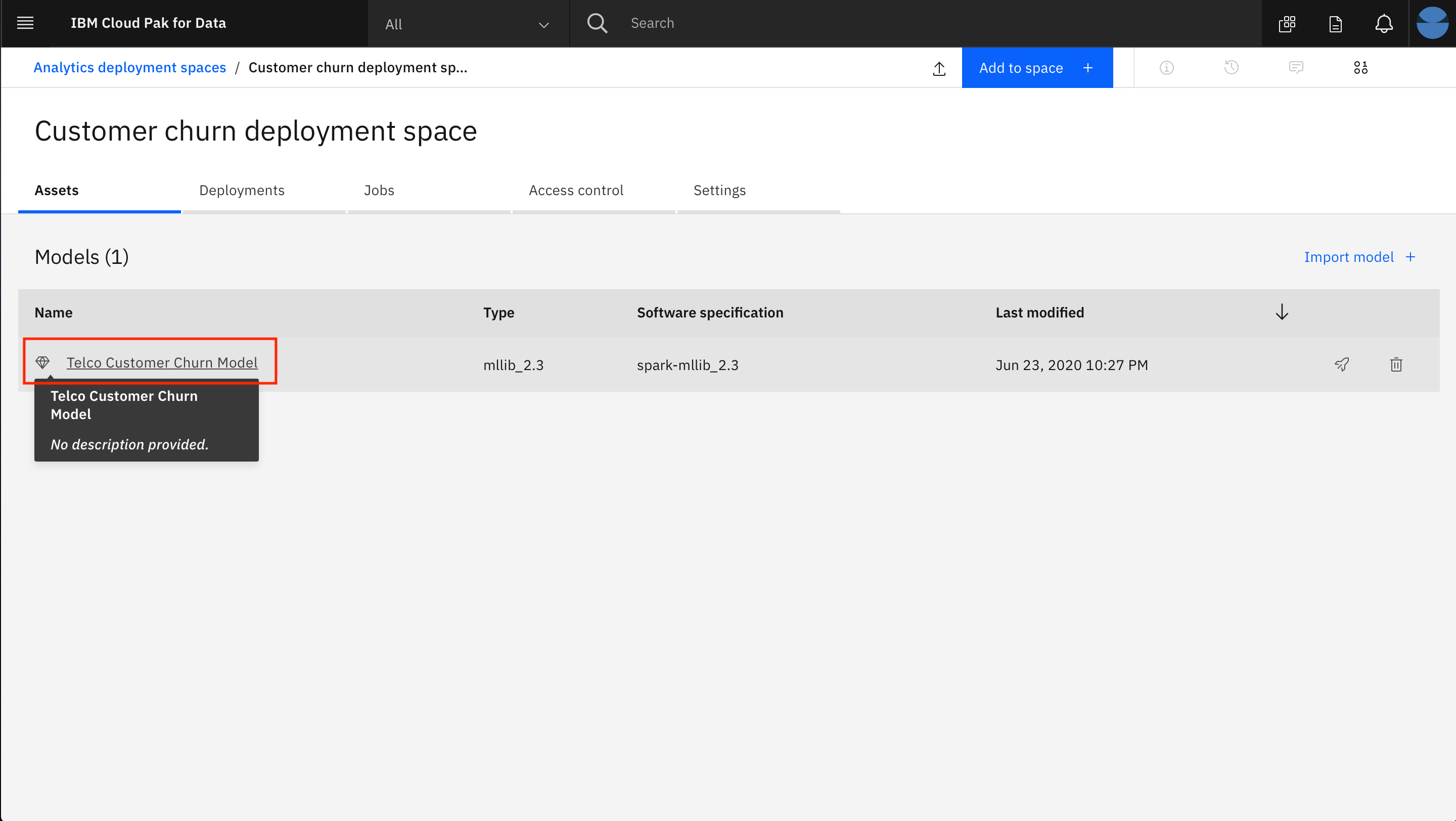Open the user avatar profile menu
1456x821 pixels.
pyautogui.click(x=1432, y=23)
